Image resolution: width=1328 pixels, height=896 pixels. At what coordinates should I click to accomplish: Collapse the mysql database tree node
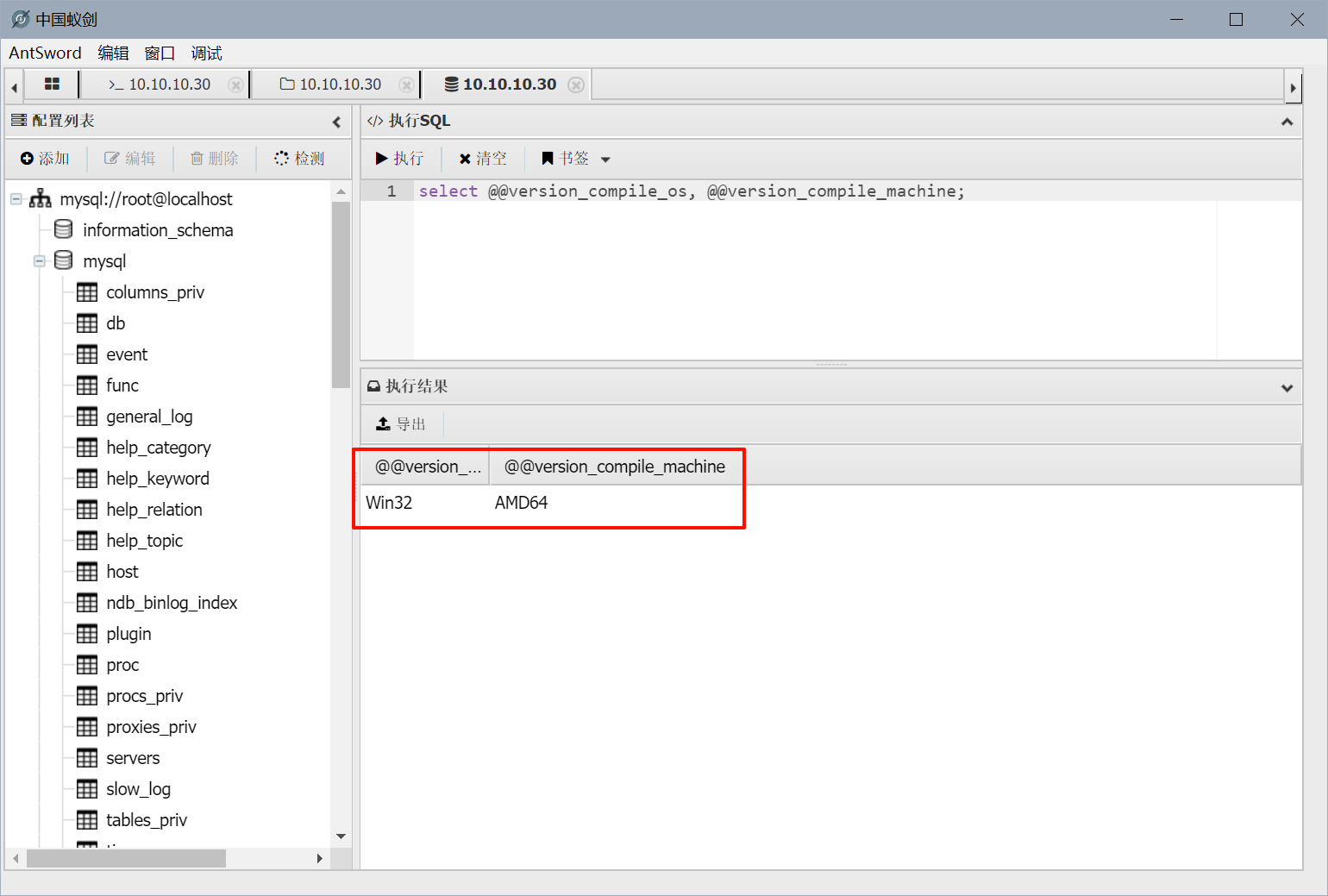coord(40,261)
